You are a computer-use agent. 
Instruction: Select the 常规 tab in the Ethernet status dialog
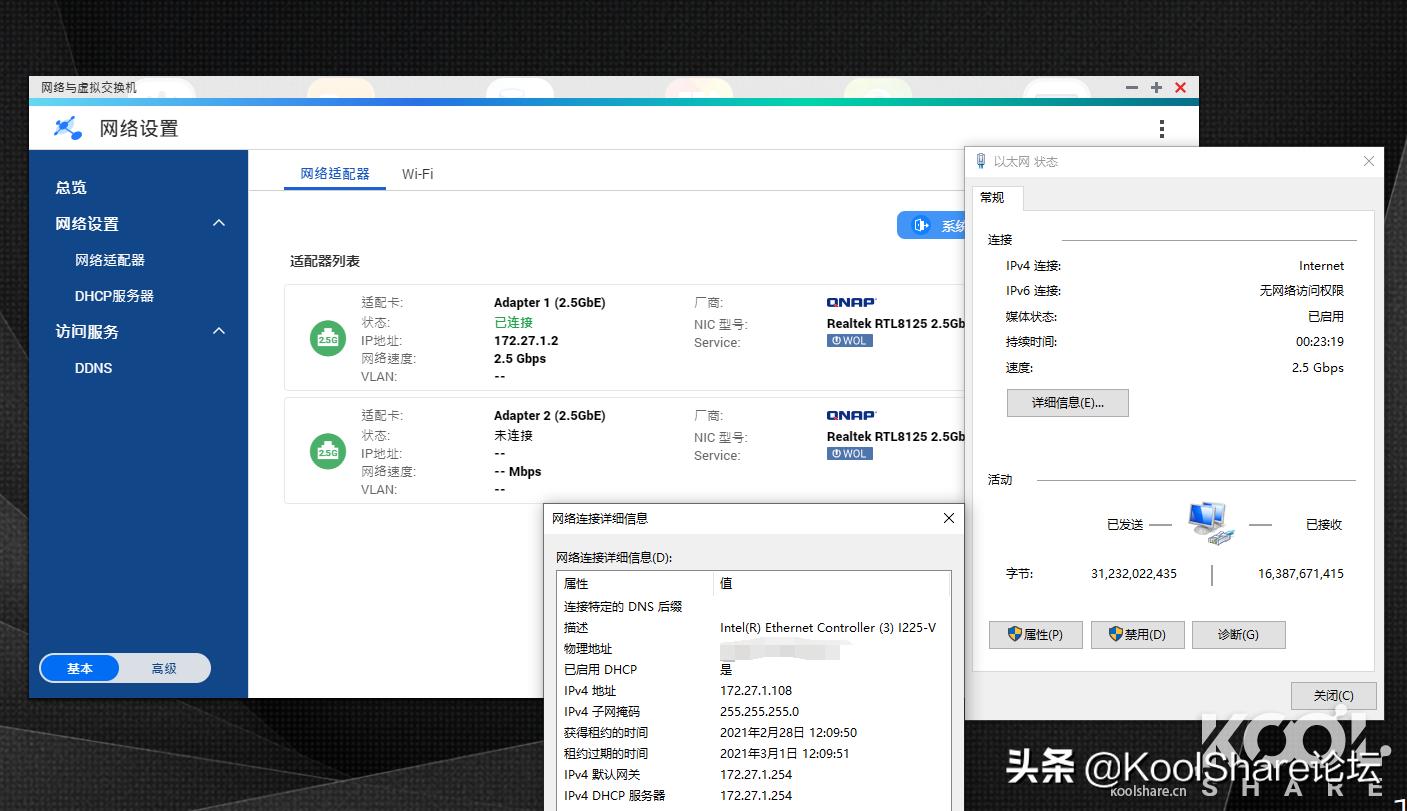(x=996, y=198)
